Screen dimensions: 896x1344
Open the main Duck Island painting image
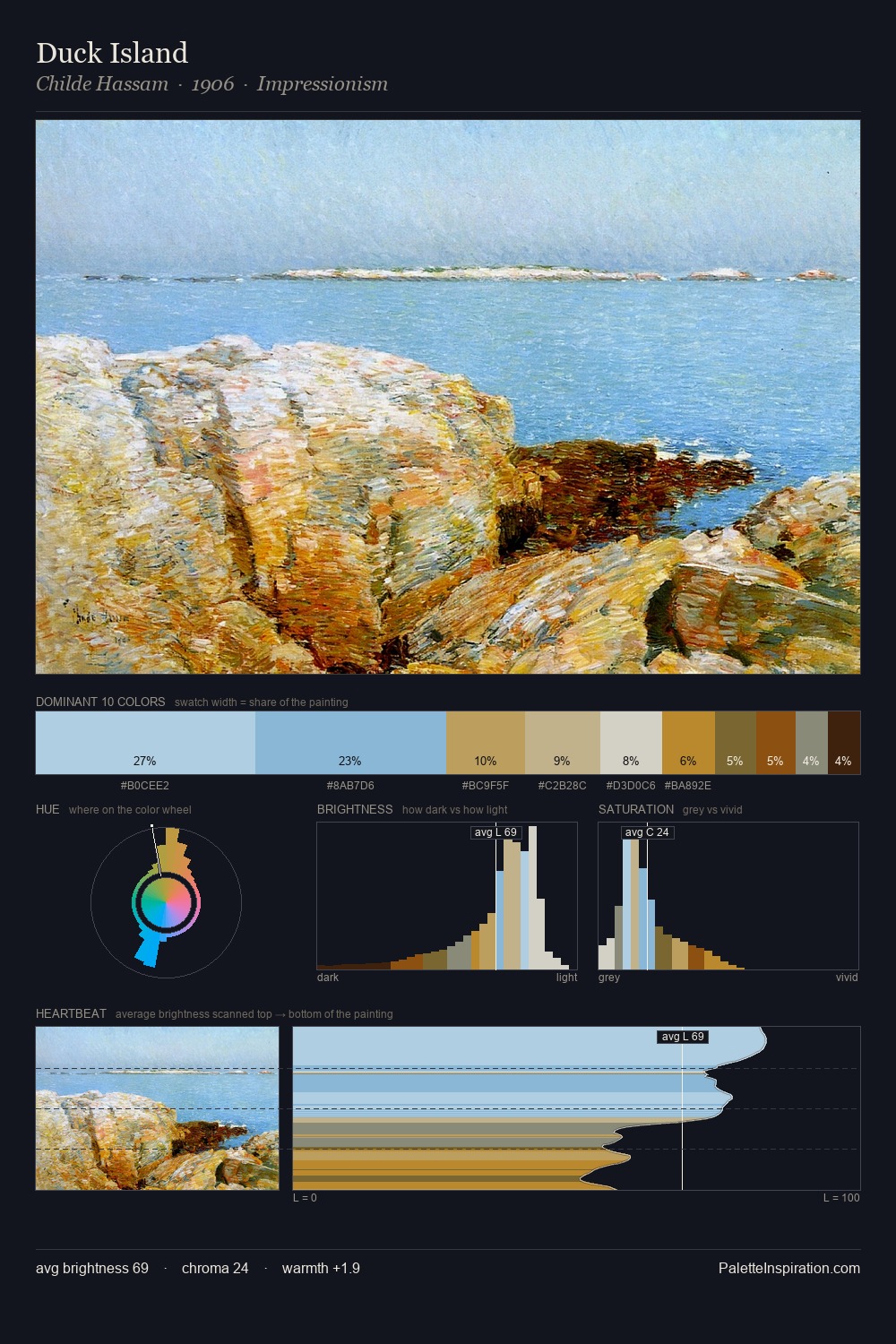[x=448, y=397]
